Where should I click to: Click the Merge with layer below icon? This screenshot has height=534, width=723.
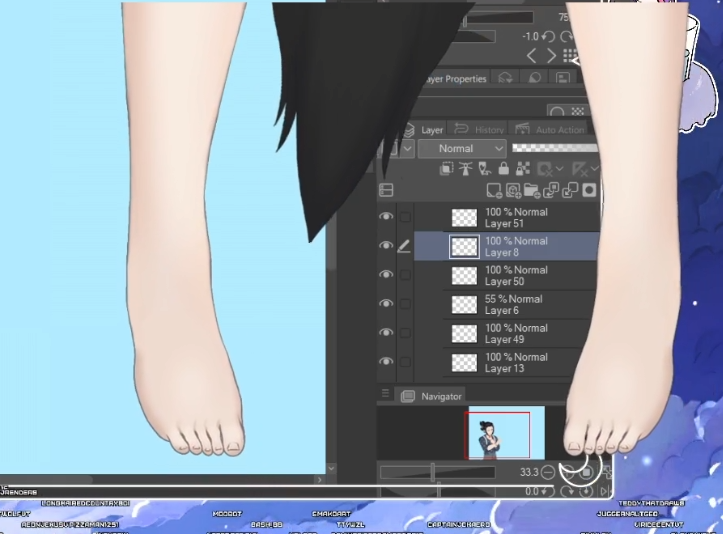[x=570, y=190]
